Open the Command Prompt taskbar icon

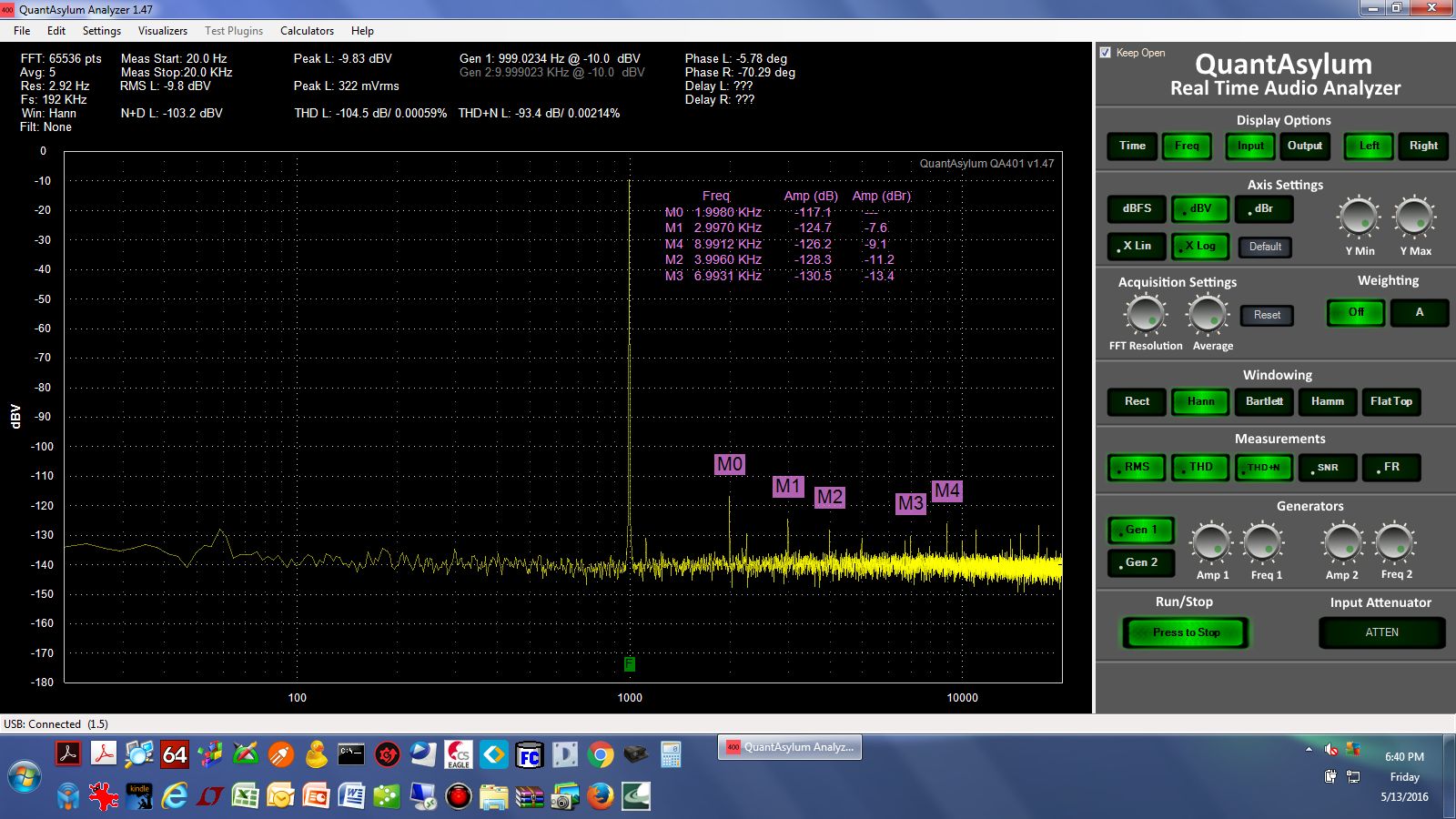coord(351,754)
